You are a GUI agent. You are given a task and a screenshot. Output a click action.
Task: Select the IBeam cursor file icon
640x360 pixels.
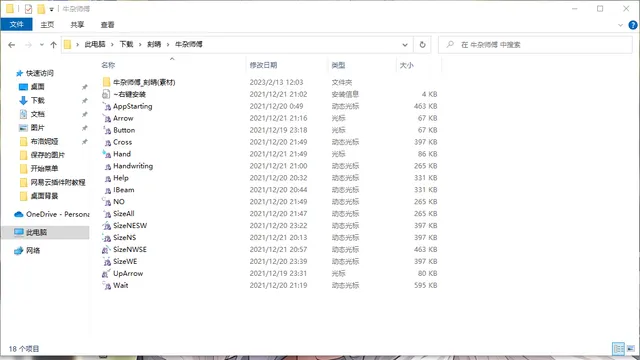[x=107, y=190]
